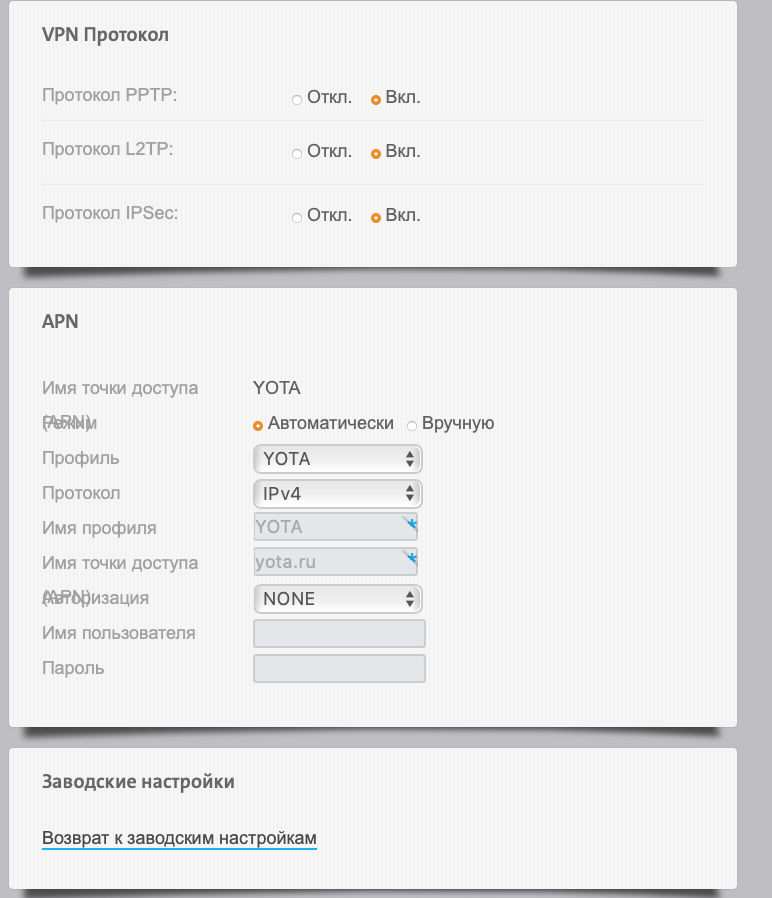
Task: Click the blue corner icon in yota.ru field
Action: pyautogui.click(x=410, y=557)
